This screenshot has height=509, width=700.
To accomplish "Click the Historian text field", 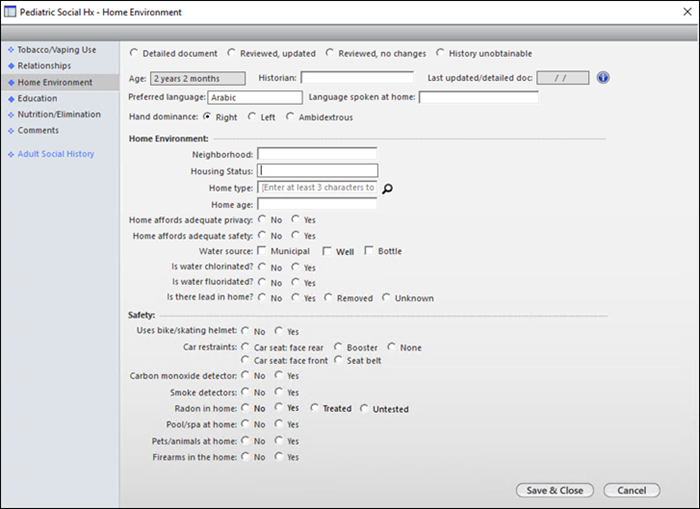I will click(356, 78).
